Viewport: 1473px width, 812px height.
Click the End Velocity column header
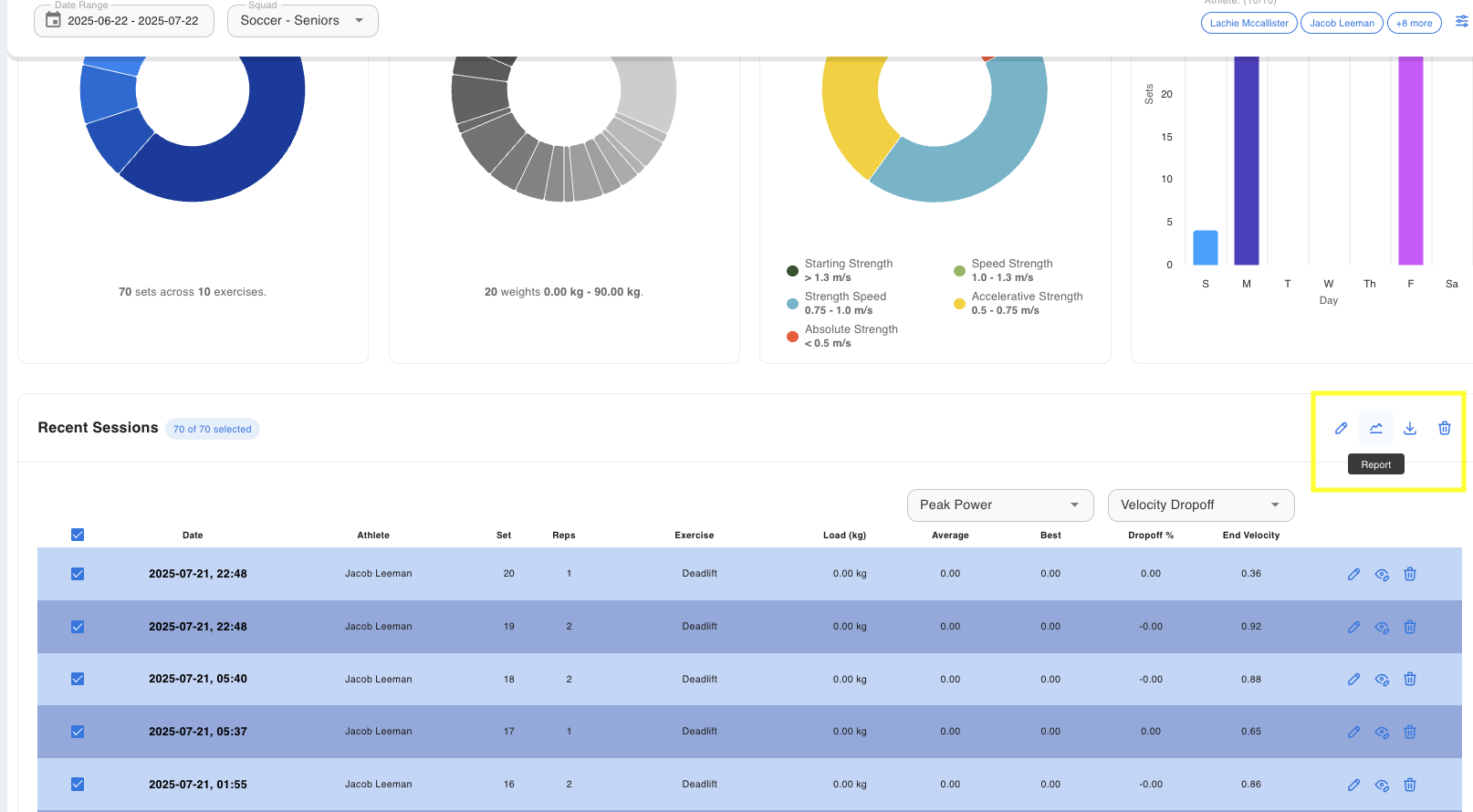pyautogui.click(x=1251, y=536)
